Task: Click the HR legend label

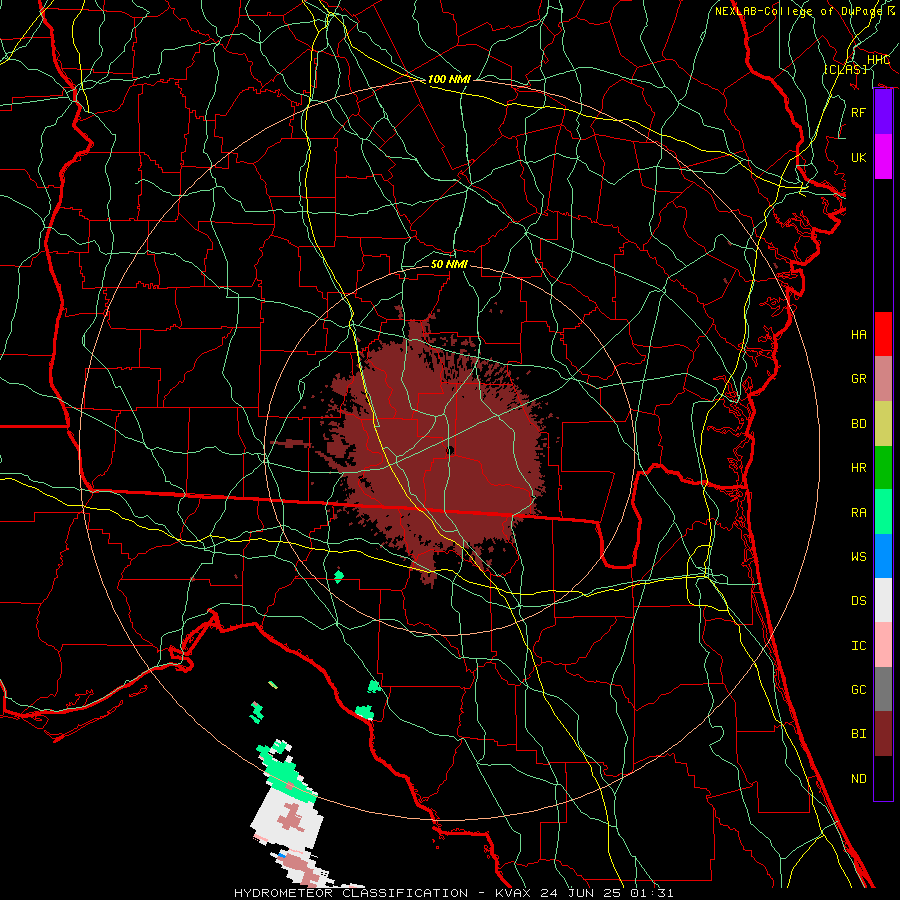Action: (859, 468)
